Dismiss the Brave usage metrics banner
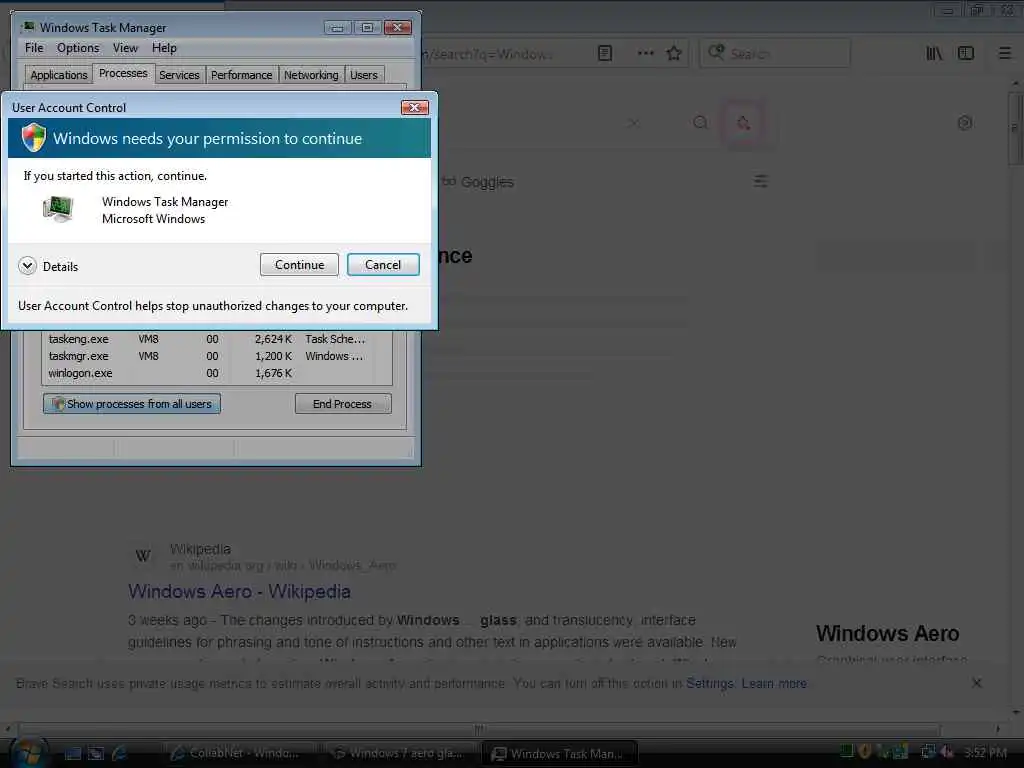The width and height of the screenshot is (1024, 768). [976, 682]
